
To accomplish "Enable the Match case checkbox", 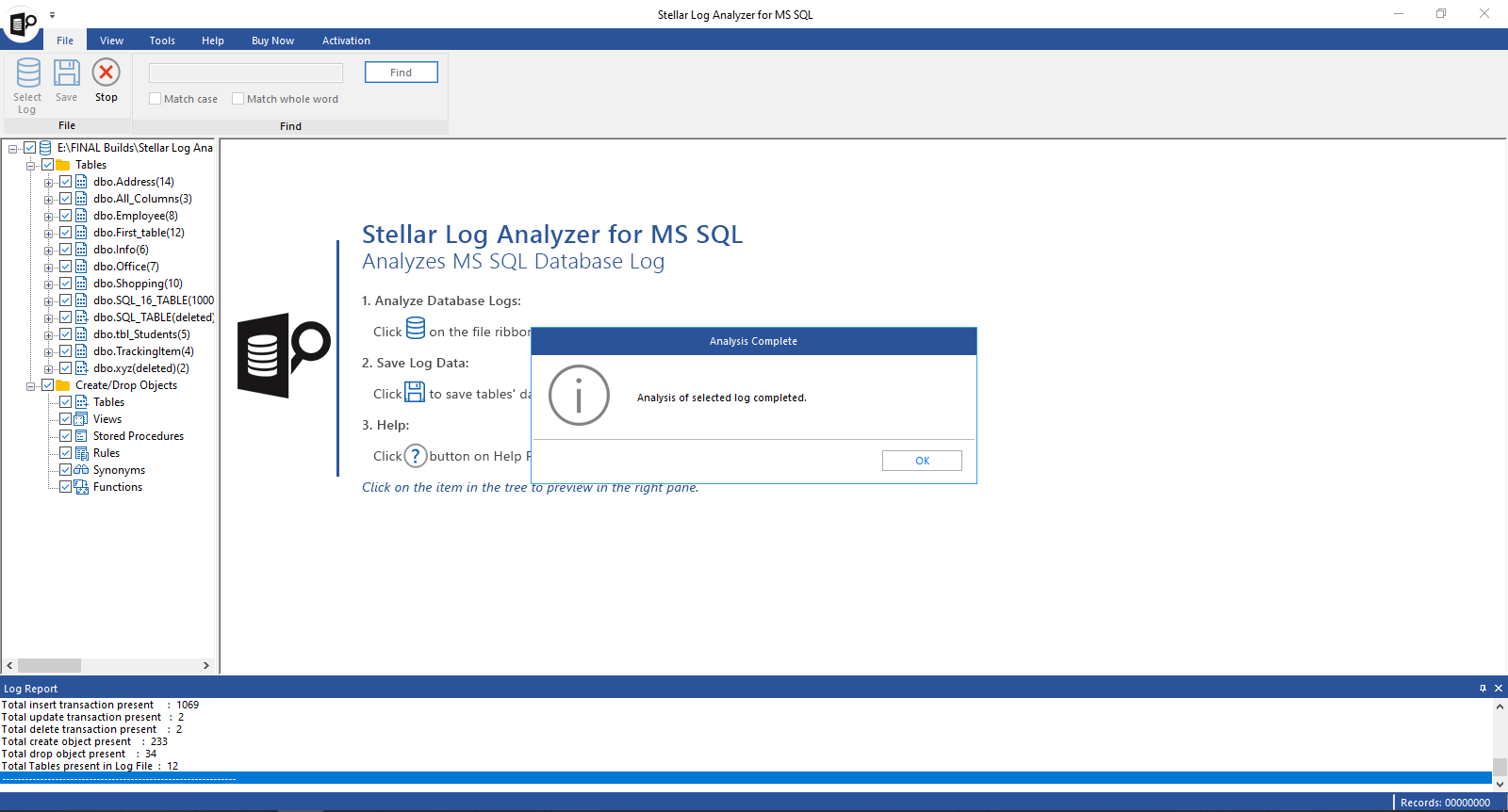I will point(156,99).
